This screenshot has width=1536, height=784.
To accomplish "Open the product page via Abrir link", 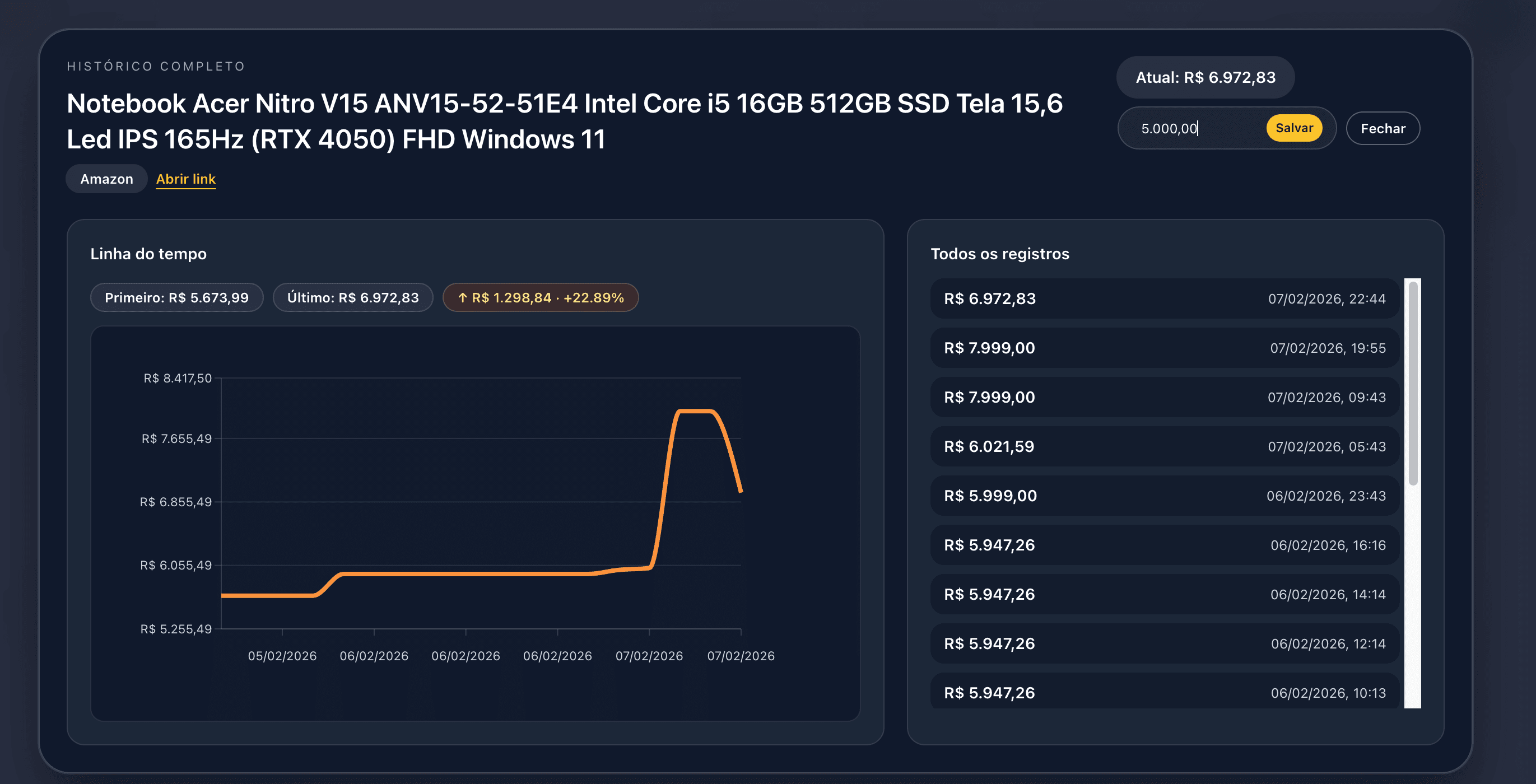I will (x=185, y=178).
